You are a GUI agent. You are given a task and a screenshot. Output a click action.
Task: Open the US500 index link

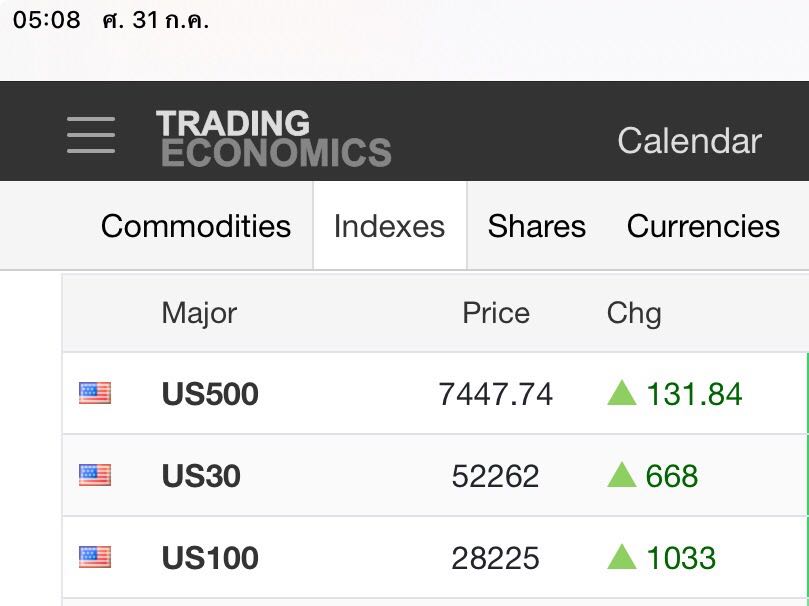click(x=210, y=394)
